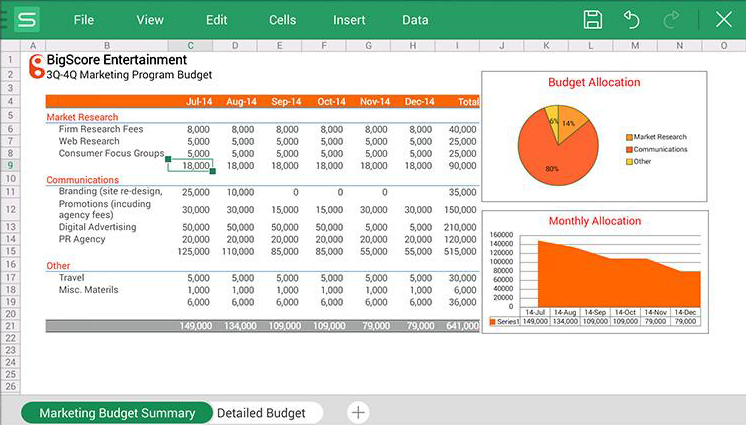
Task: Click the select-all corner of the grid
Action: click(9, 46)
